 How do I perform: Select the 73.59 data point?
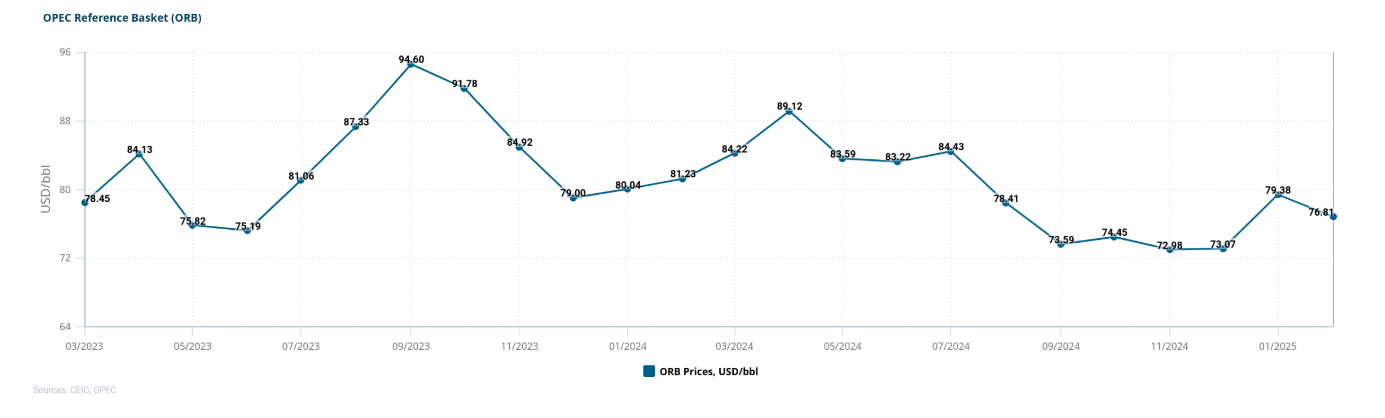[x=1060, y=244]
